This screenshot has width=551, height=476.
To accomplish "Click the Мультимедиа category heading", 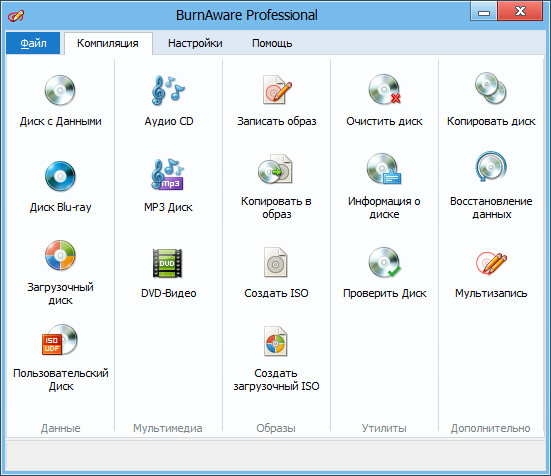I will point(168,428).
